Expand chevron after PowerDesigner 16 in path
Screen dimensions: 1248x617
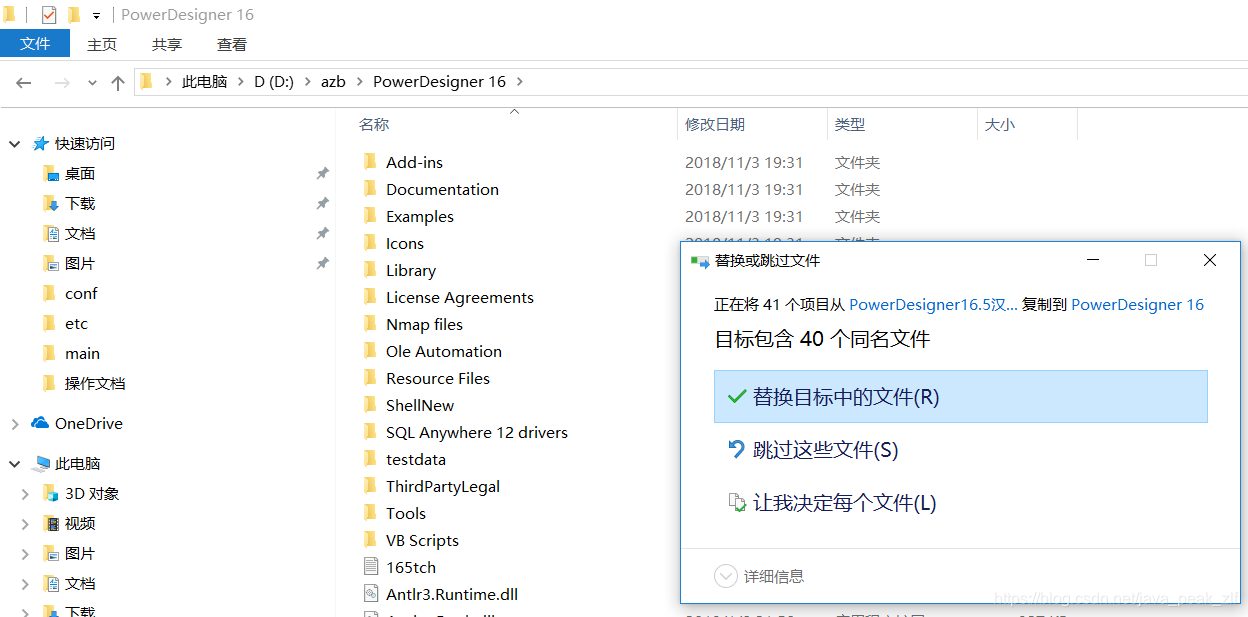tap(520, 82)
